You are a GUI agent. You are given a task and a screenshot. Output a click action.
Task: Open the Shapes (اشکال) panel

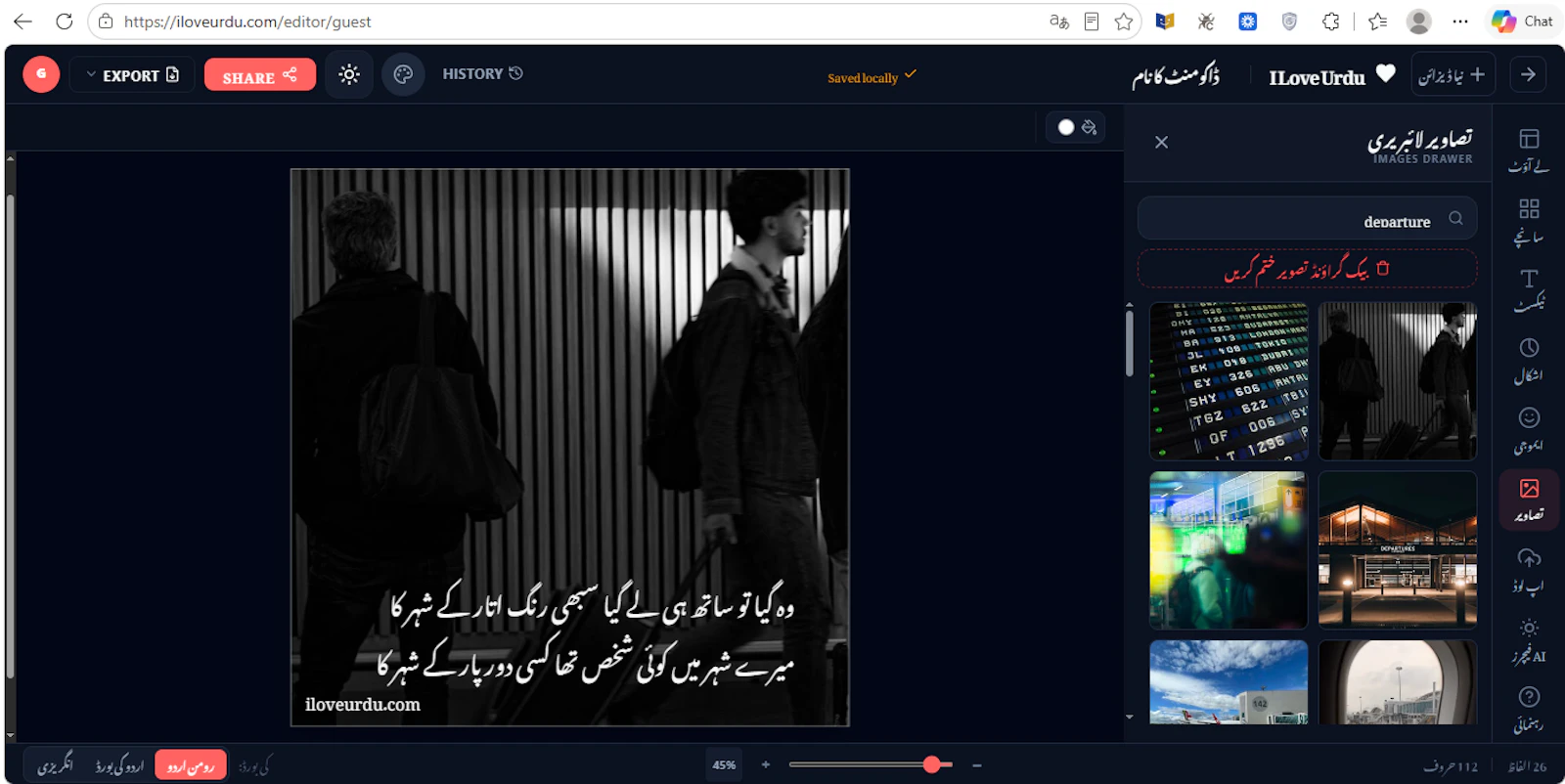(1529, 361)
